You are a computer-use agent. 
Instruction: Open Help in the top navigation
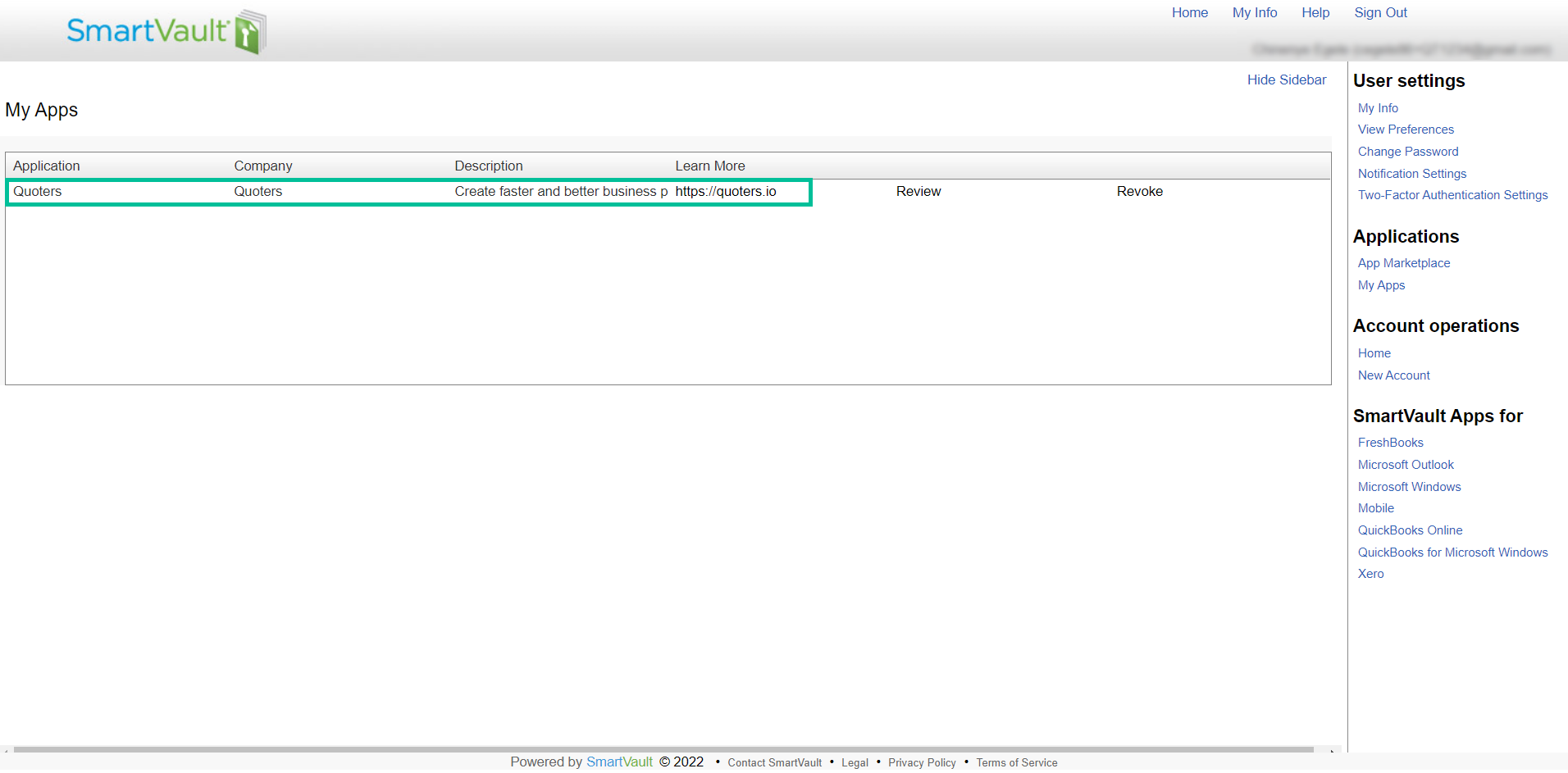[1315, 12]
